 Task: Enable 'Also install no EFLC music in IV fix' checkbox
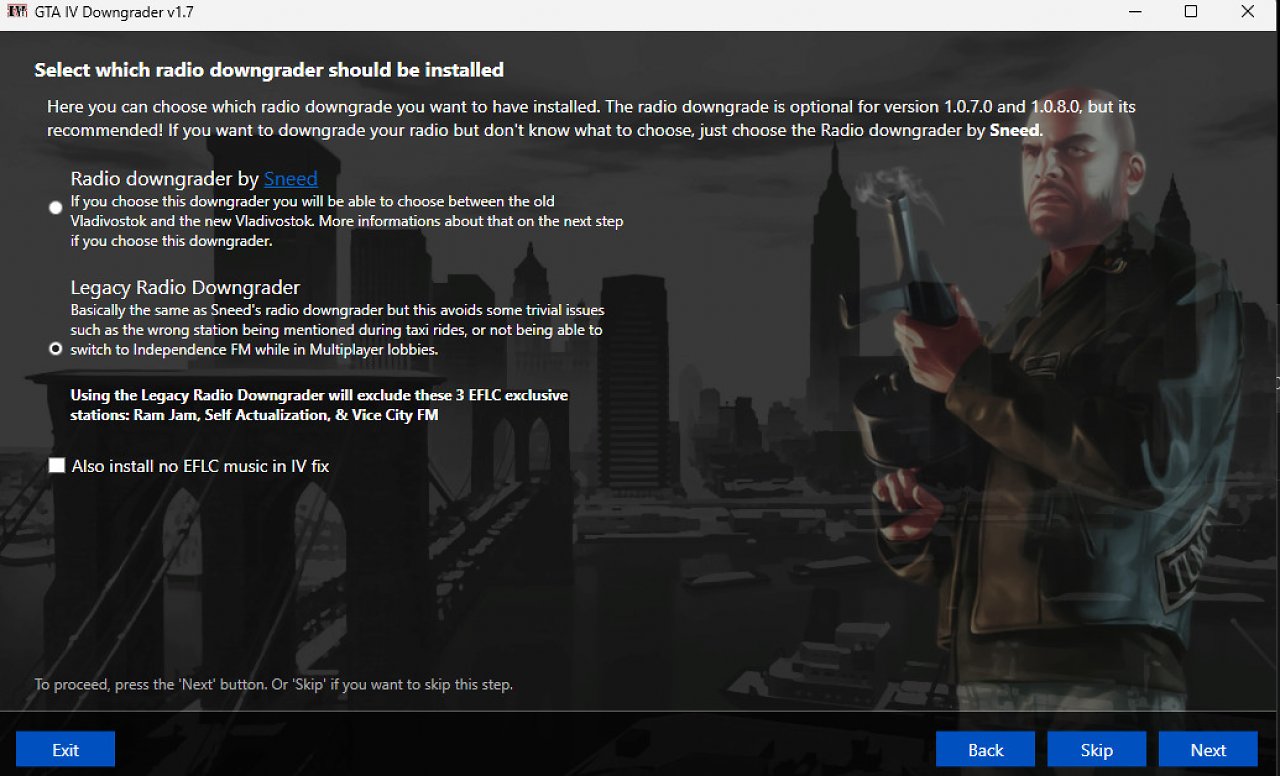[x=57, y=466]
